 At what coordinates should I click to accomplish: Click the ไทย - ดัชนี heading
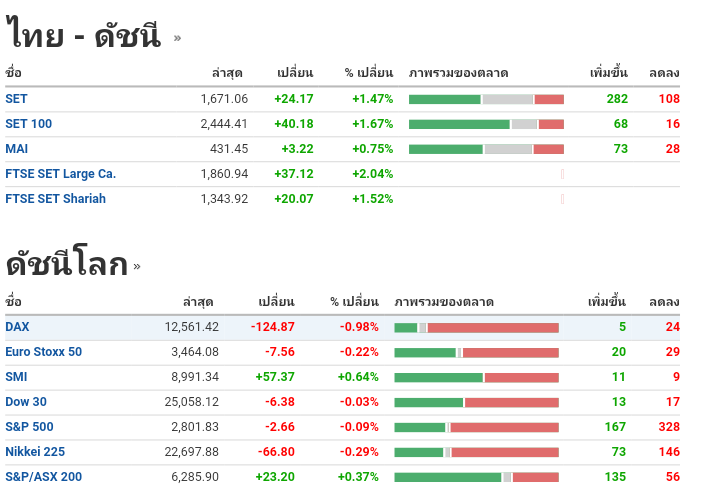coord(83,37)
